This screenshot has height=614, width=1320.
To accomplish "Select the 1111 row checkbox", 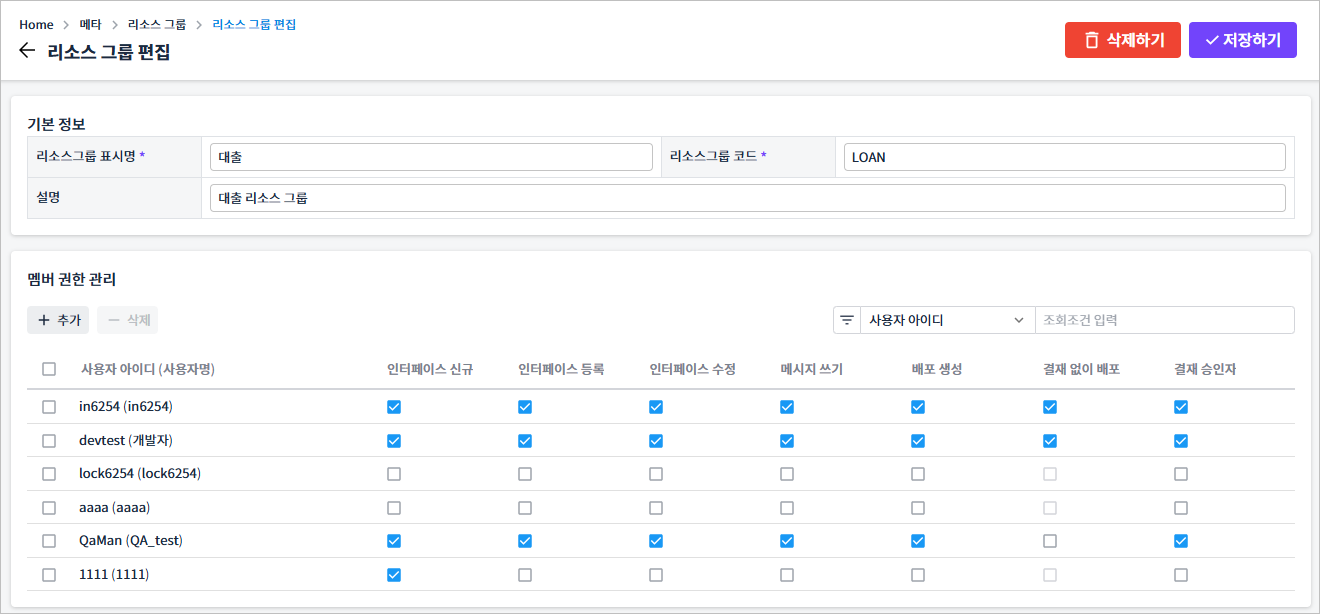I will pos(49,575).
